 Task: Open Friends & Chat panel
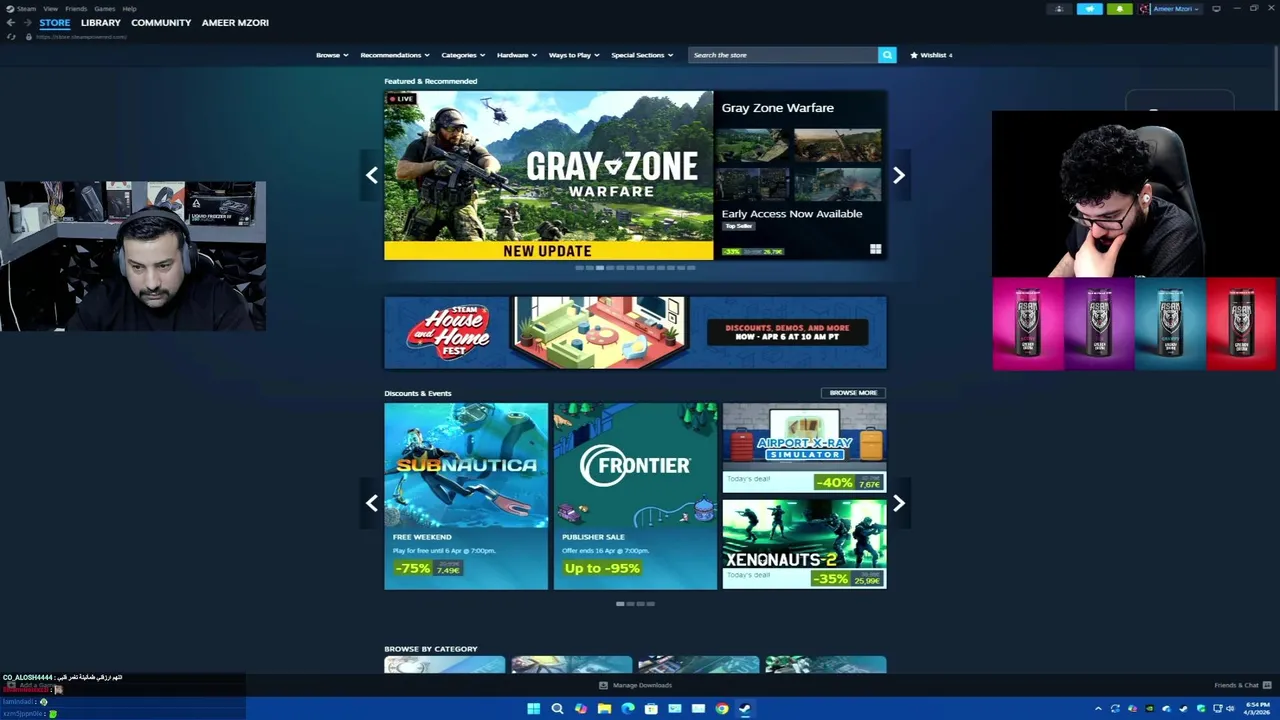click(x=1242, y=685)
